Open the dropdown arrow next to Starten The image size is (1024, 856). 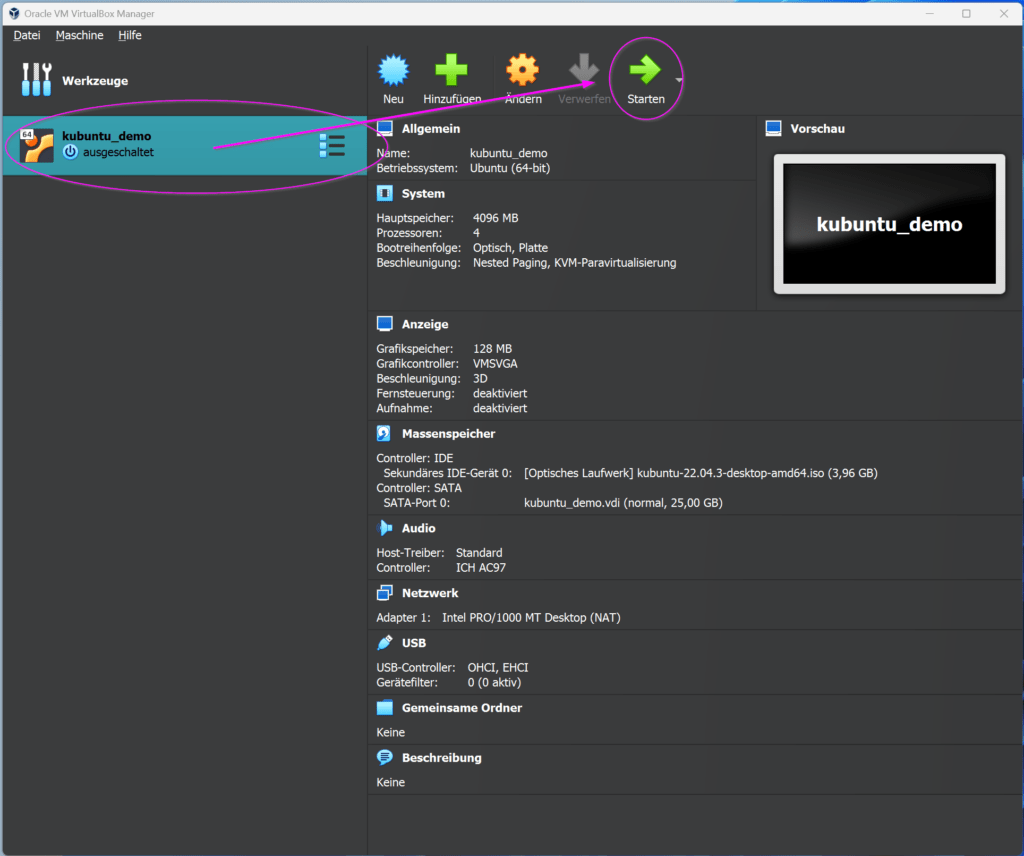(679, 80)
